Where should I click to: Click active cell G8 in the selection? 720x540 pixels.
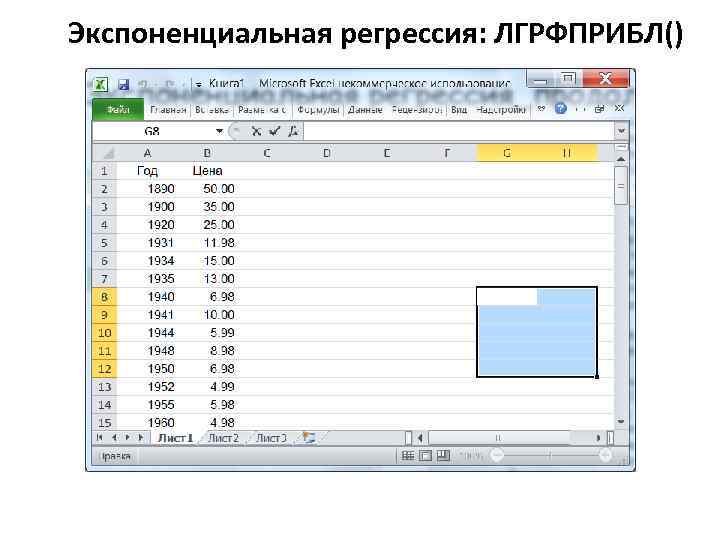coord(506,297)
